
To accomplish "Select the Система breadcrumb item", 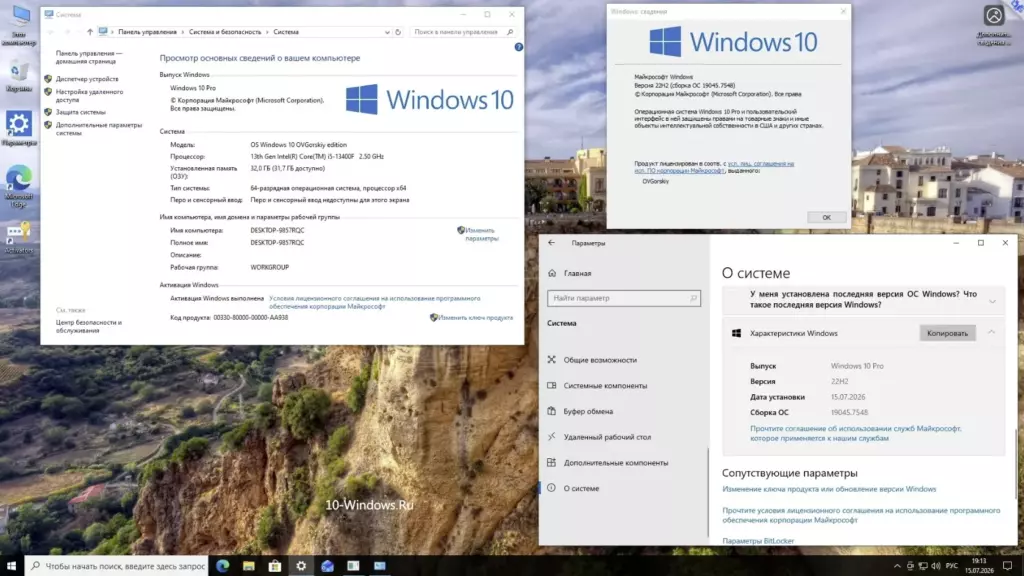I will (x=286, y=32).
